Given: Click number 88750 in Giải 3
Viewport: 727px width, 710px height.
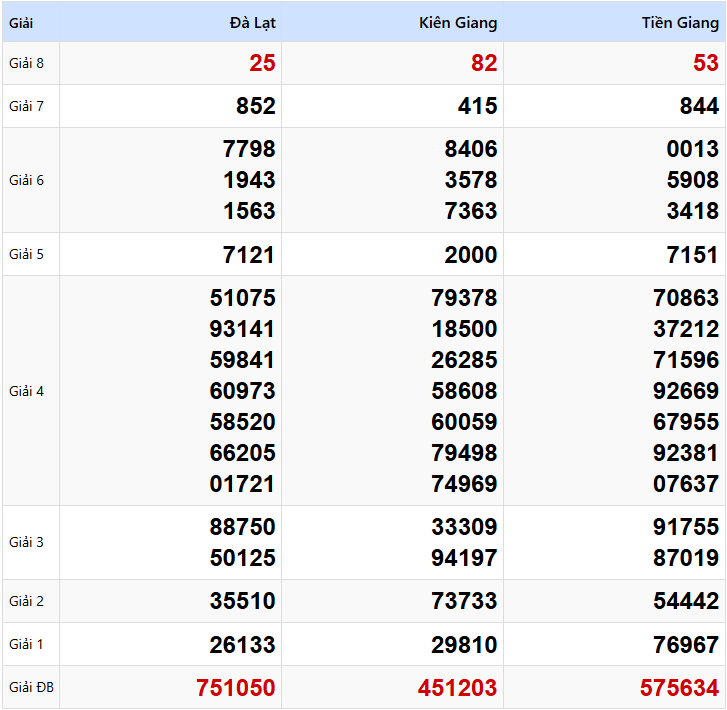Looking at the screenshot, I should (x=242, y=527).
